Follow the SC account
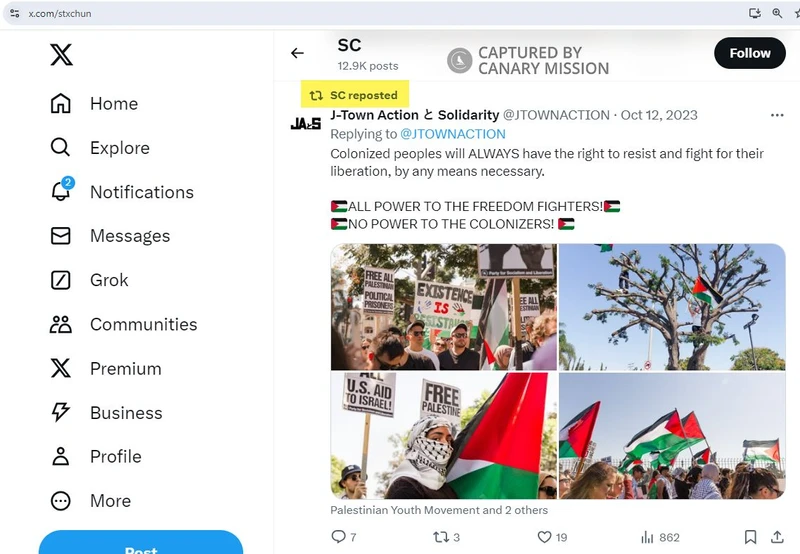Image resolution: width=800 pixels, height=554 pixels. point(749,53)
